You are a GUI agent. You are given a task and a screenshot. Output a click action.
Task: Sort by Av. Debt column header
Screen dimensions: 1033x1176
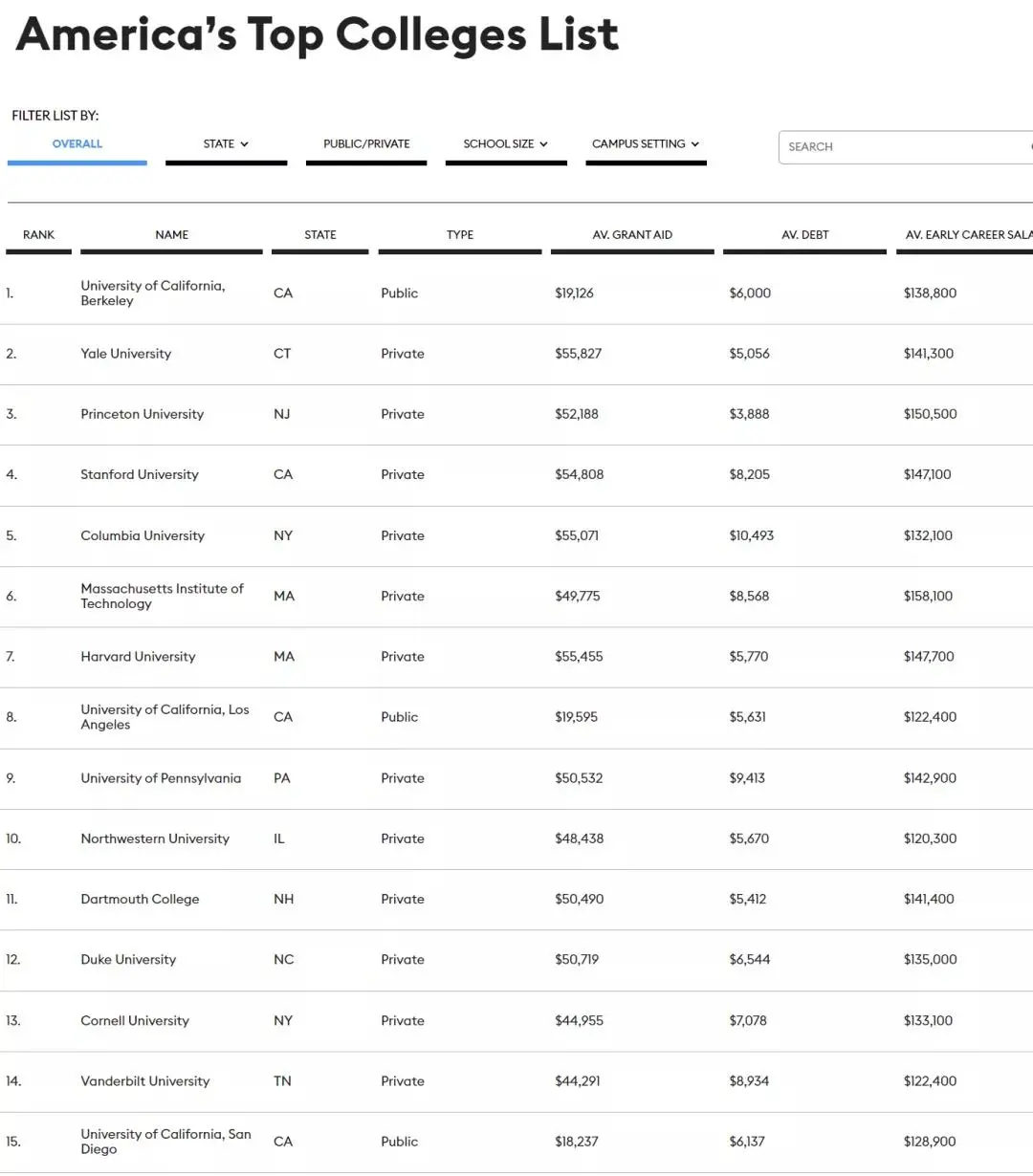point(805,235)
